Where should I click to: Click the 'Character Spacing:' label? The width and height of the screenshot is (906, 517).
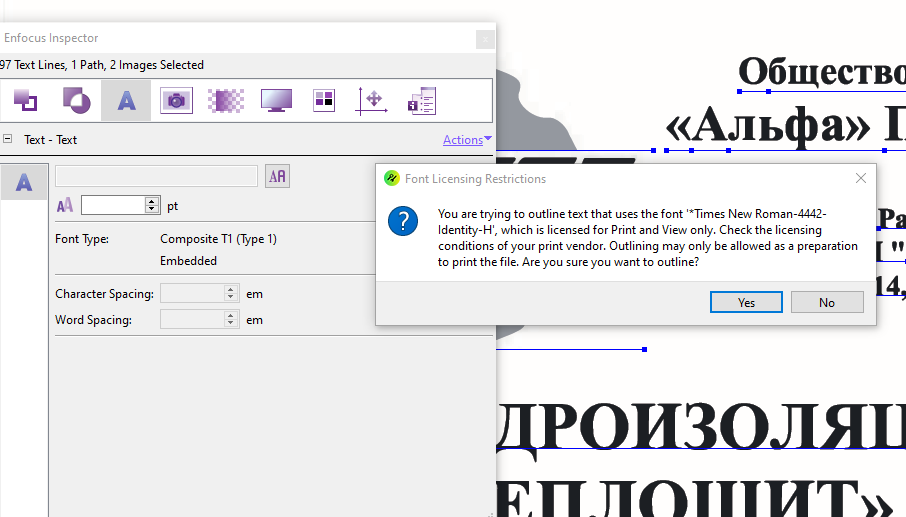click(105, 293)
